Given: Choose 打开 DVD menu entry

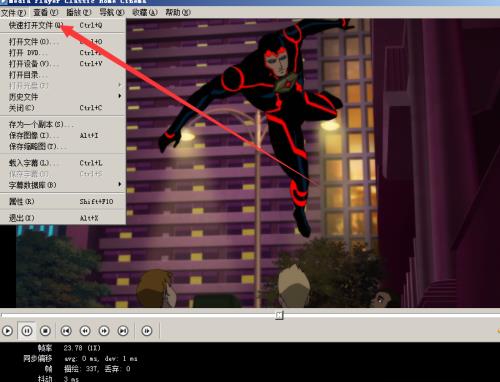Looking at the screenshot, I should [63, 53].
